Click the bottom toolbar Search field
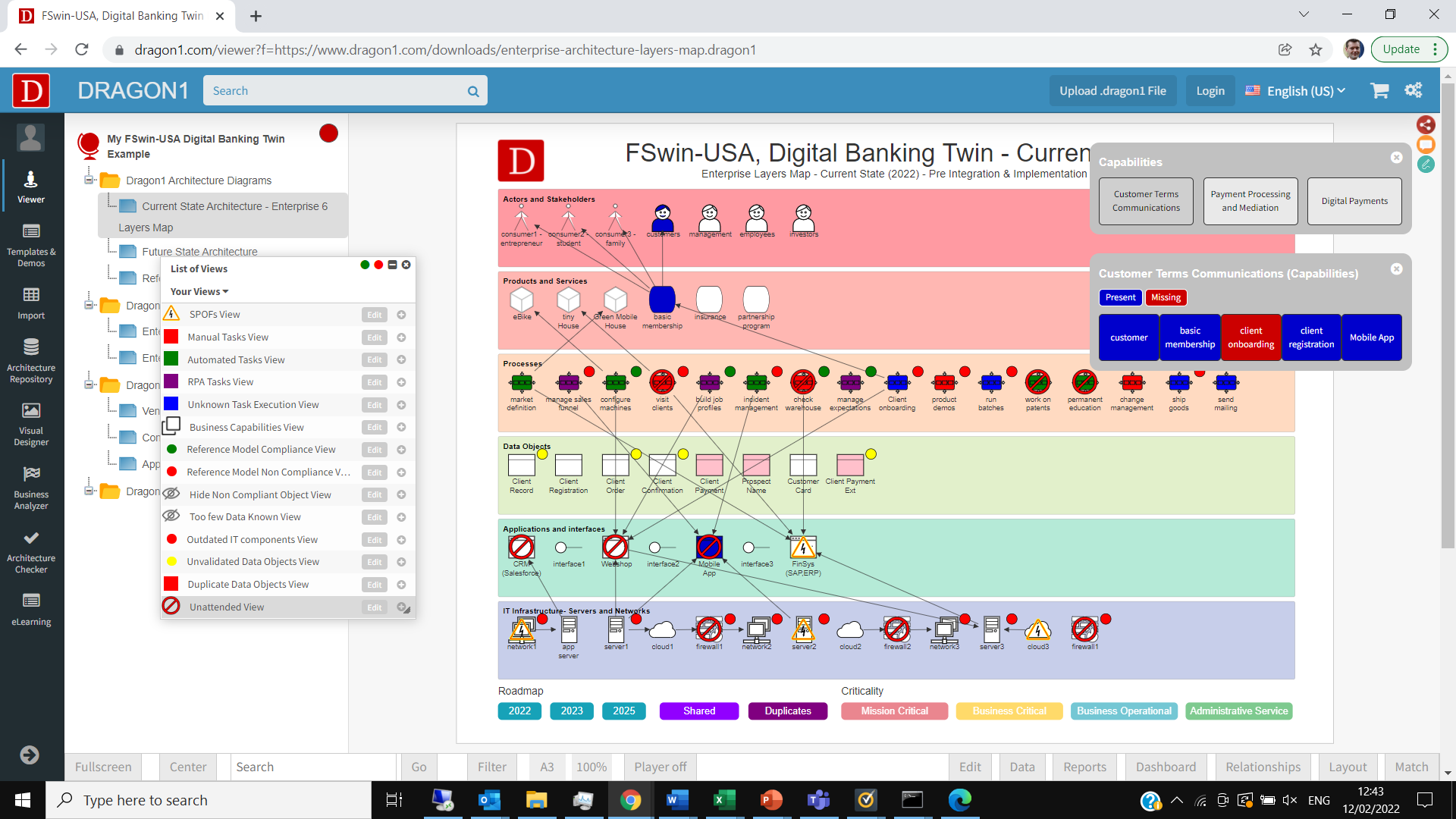 click(312, 767)
